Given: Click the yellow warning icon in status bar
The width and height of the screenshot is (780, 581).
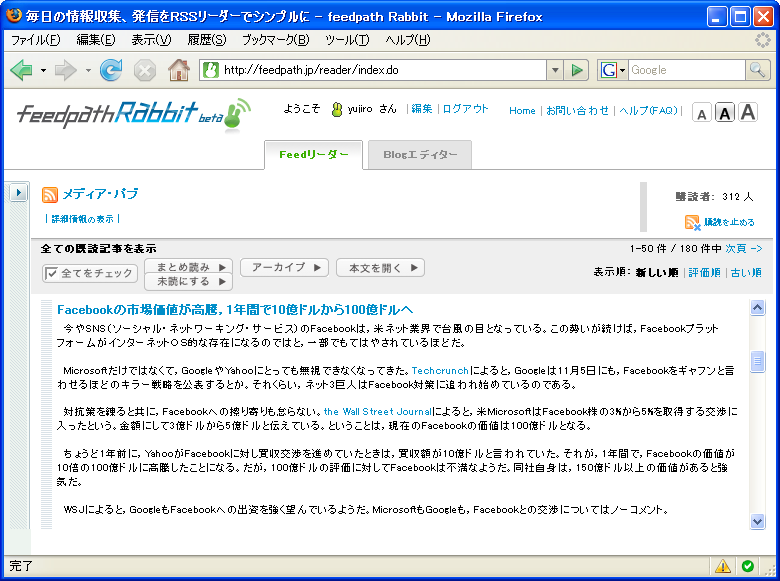Looking at the screenshot, I should pos(722,566).
